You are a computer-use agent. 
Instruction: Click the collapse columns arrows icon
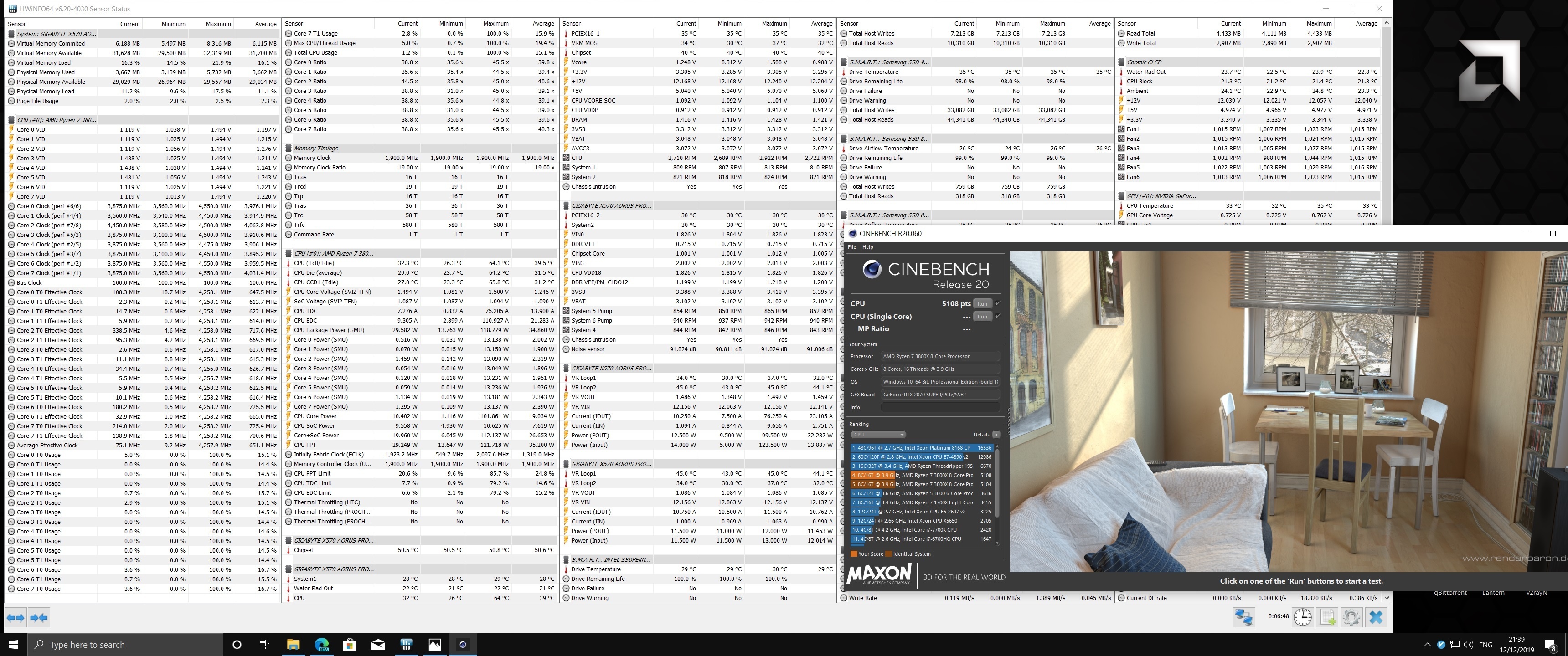click(x=38, y=618)
